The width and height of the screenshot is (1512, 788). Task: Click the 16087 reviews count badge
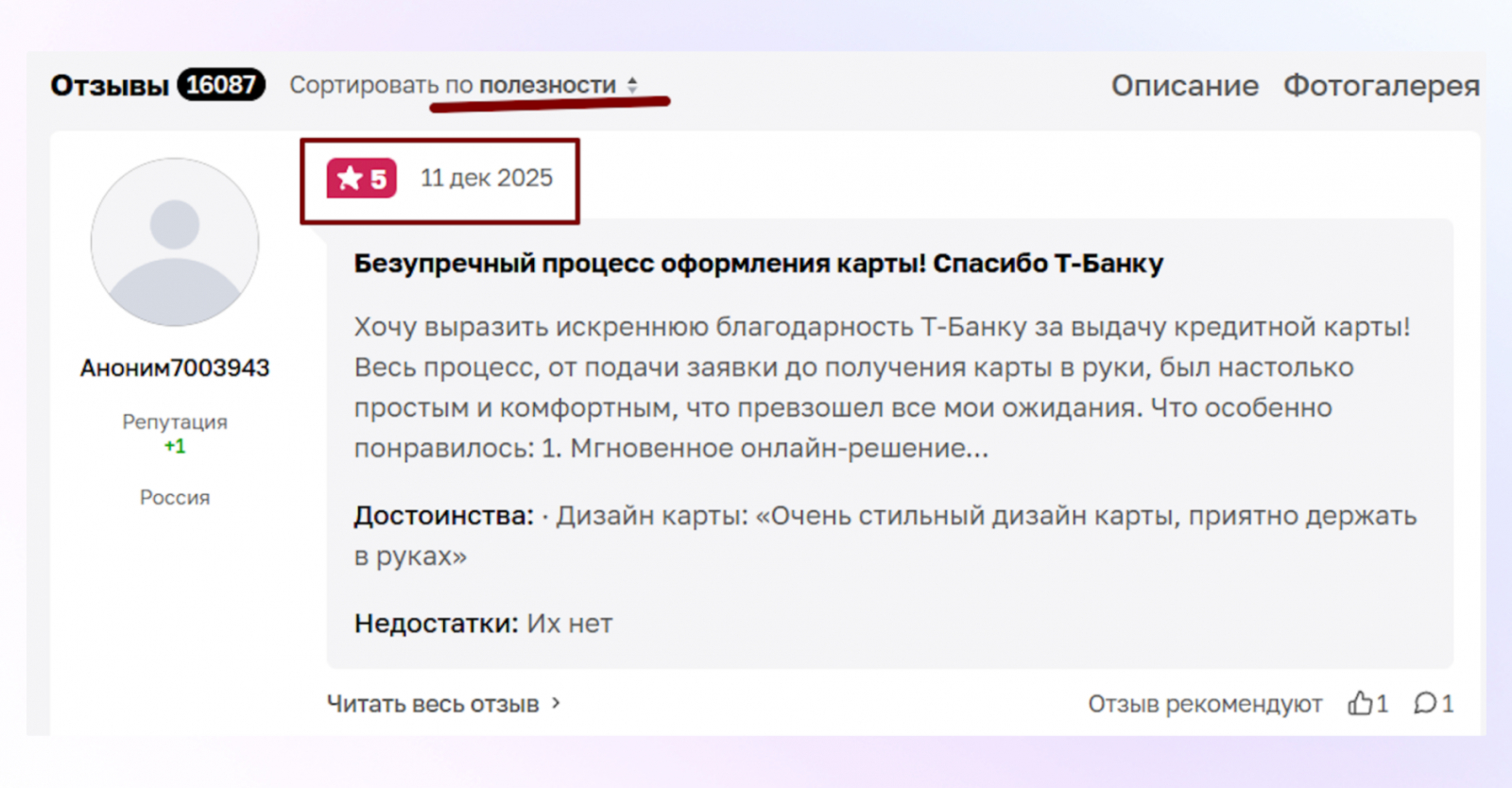point(221,85)
